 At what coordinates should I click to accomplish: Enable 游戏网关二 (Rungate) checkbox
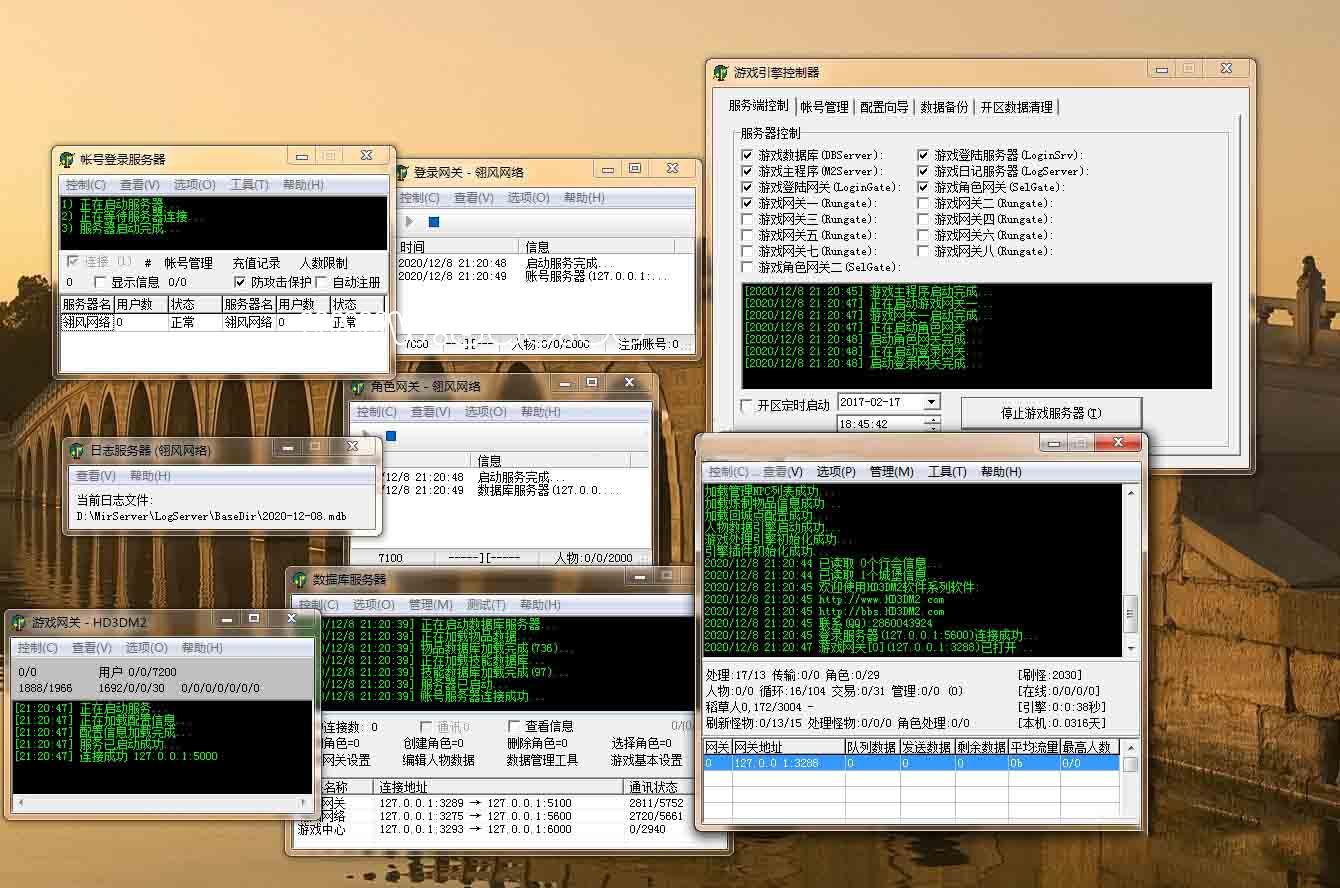pos(923,203)
